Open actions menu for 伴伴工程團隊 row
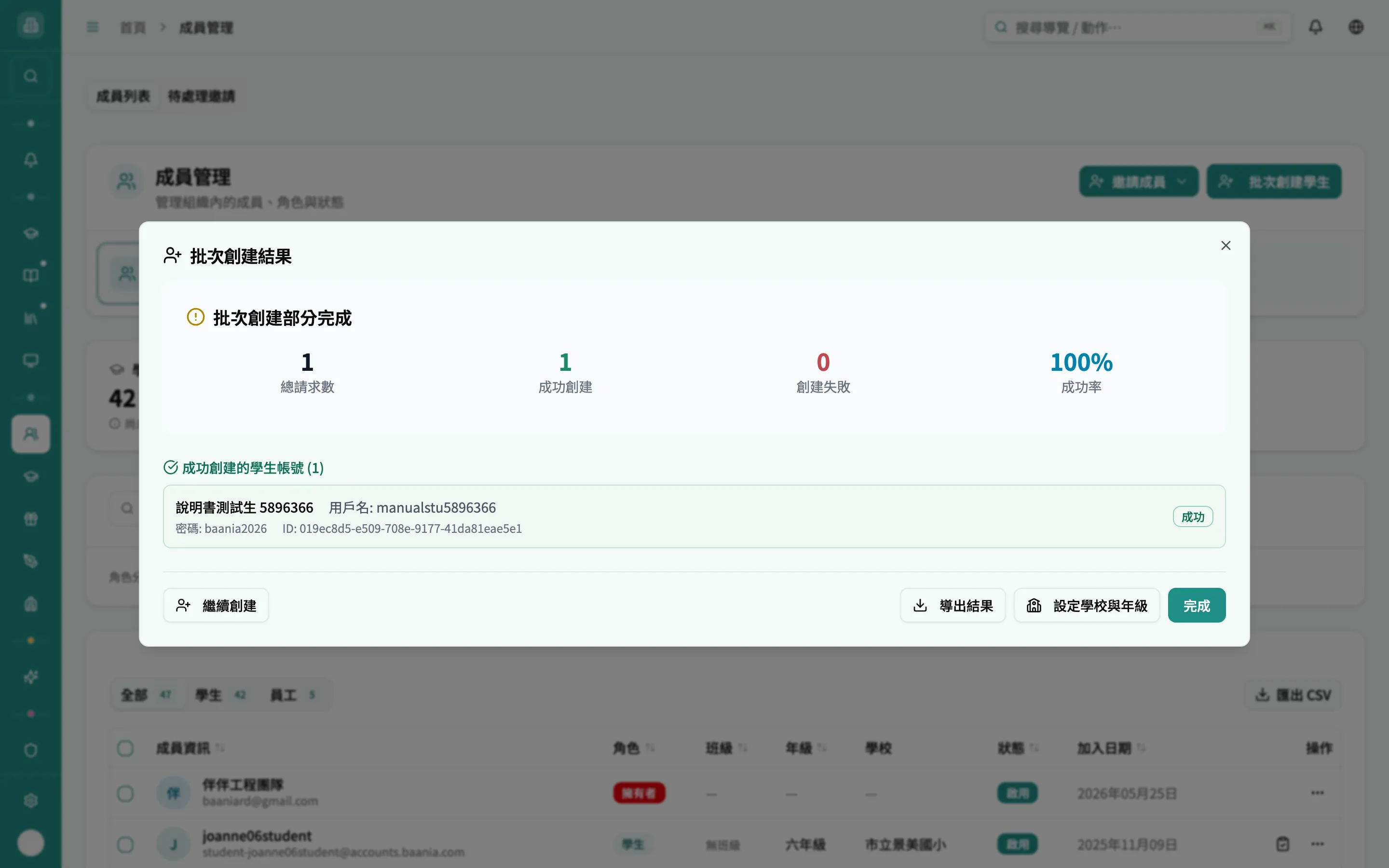The image size is (1389, 868). (x=1317, y=793)
